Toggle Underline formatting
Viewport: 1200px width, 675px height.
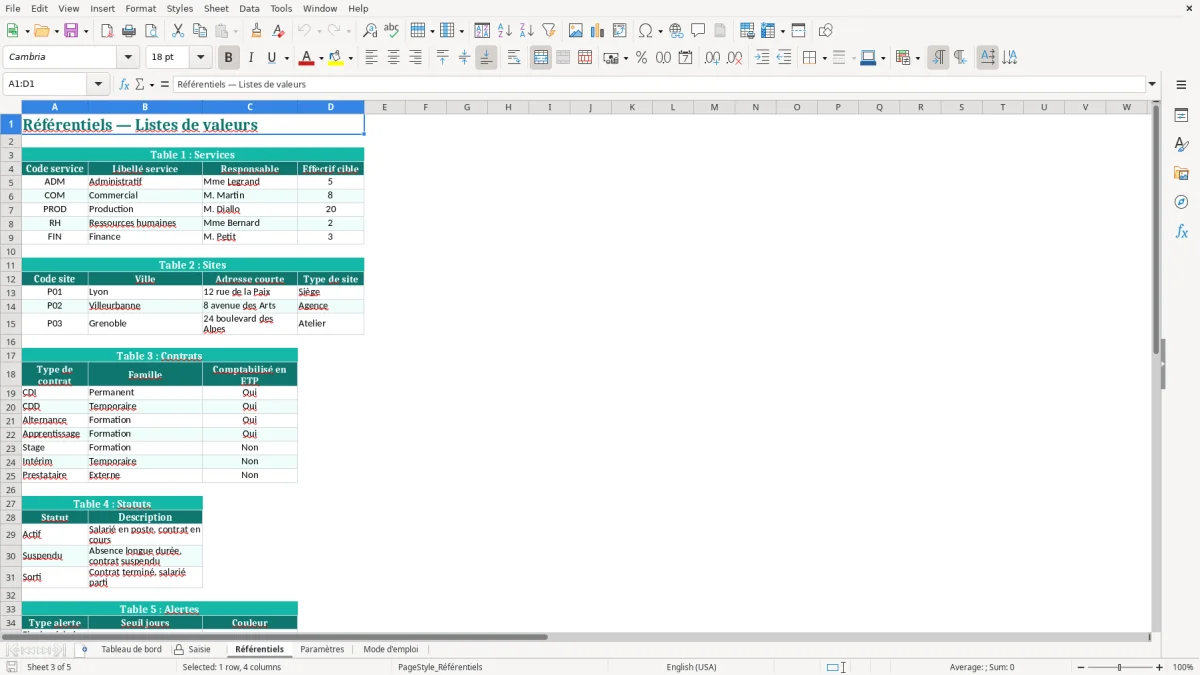click(x=271, y=58)
